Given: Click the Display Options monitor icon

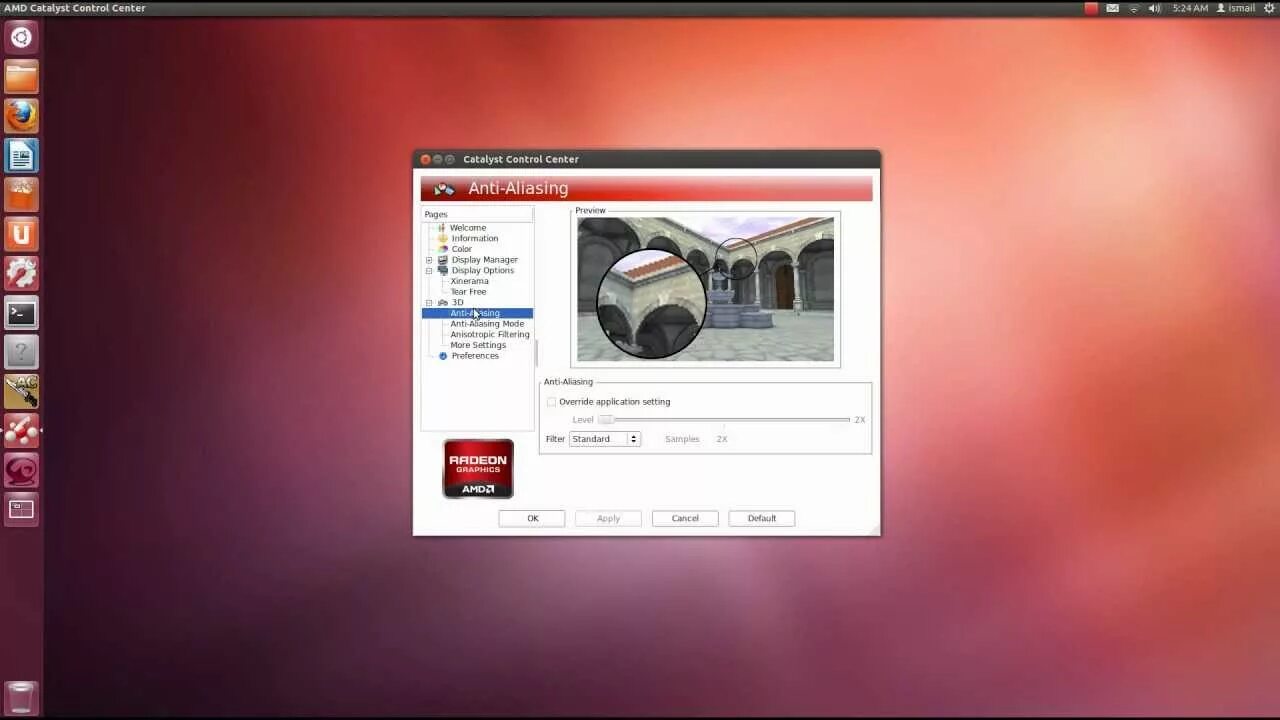Looking at the screenshot, I should tap(443, 270).
